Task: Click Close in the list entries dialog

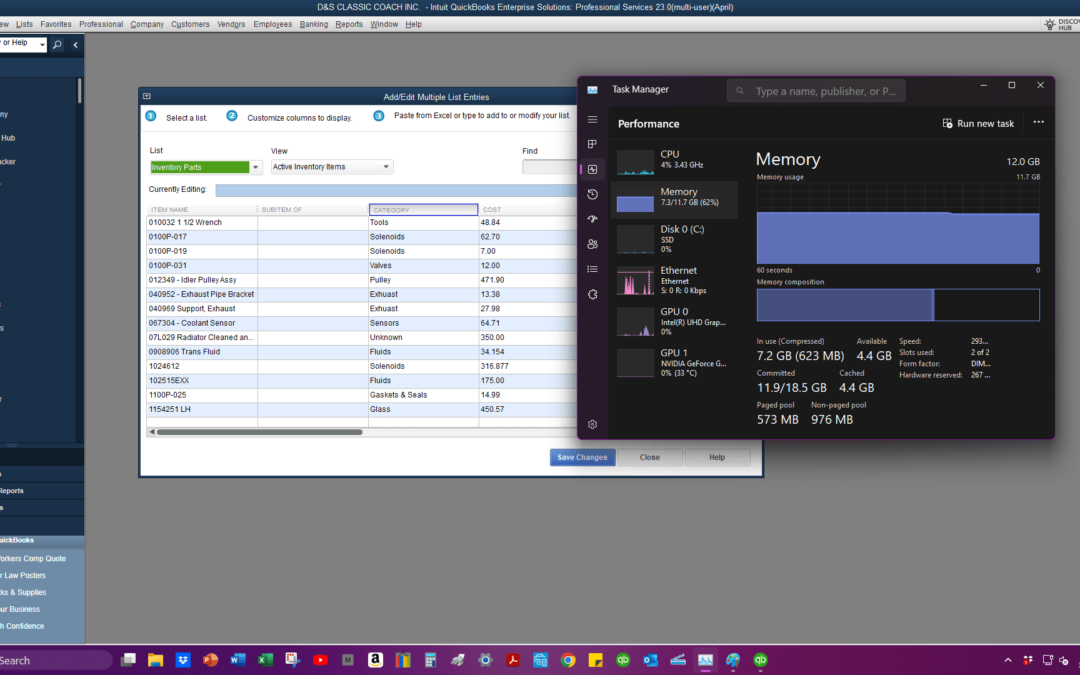Action: coord(650,457)
